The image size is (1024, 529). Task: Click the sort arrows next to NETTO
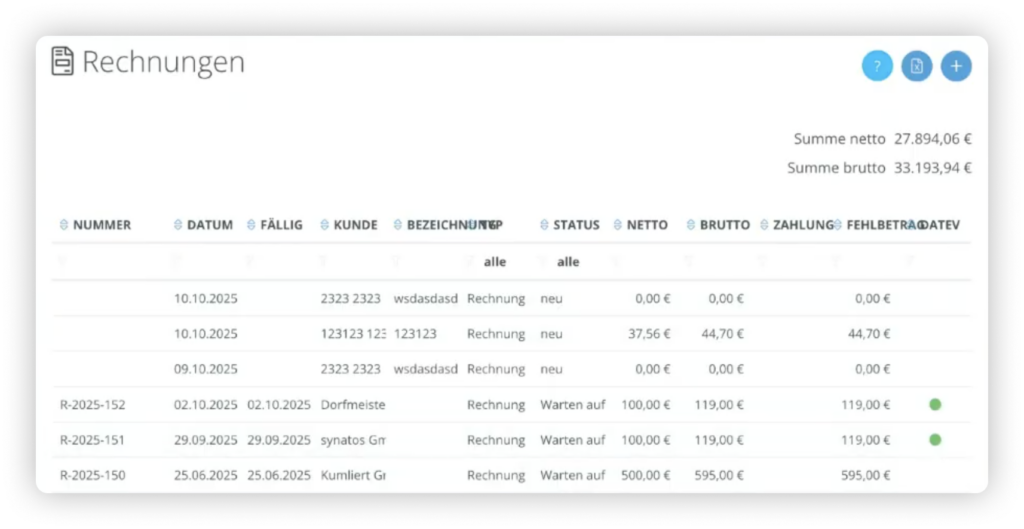pos(619,225)
